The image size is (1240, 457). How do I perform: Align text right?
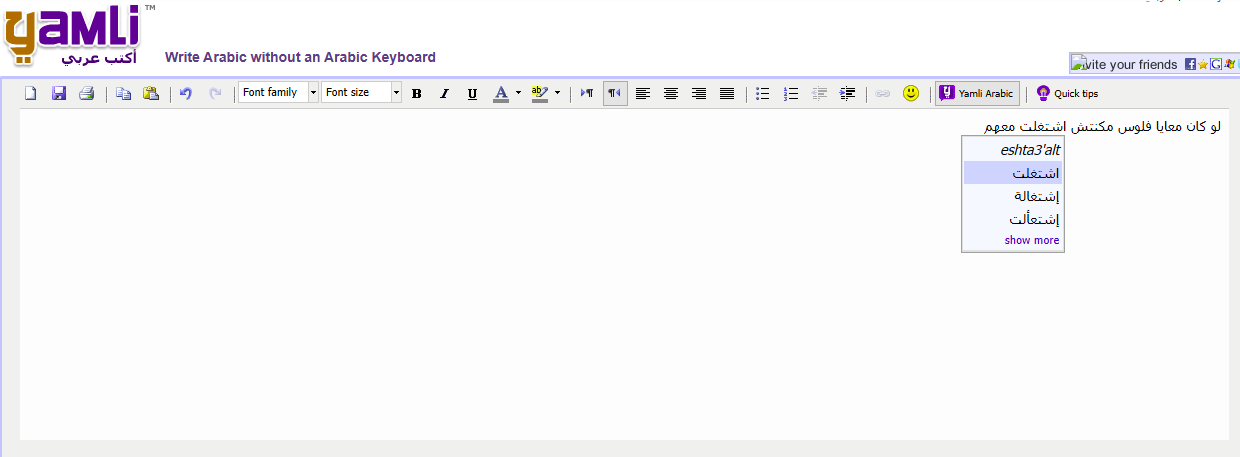(699, 93)
